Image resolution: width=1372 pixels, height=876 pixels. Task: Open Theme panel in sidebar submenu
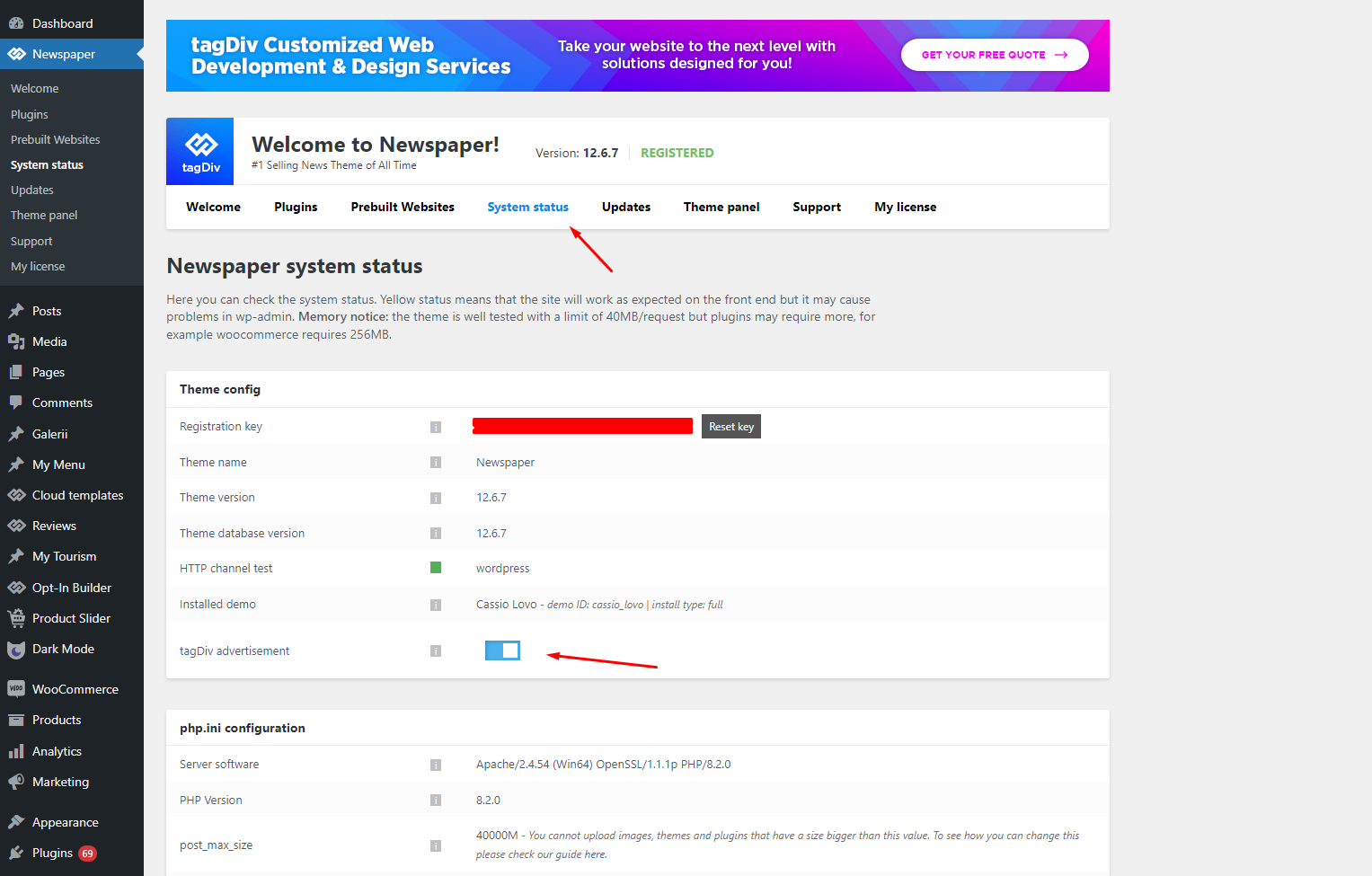[x=44, y=215]
